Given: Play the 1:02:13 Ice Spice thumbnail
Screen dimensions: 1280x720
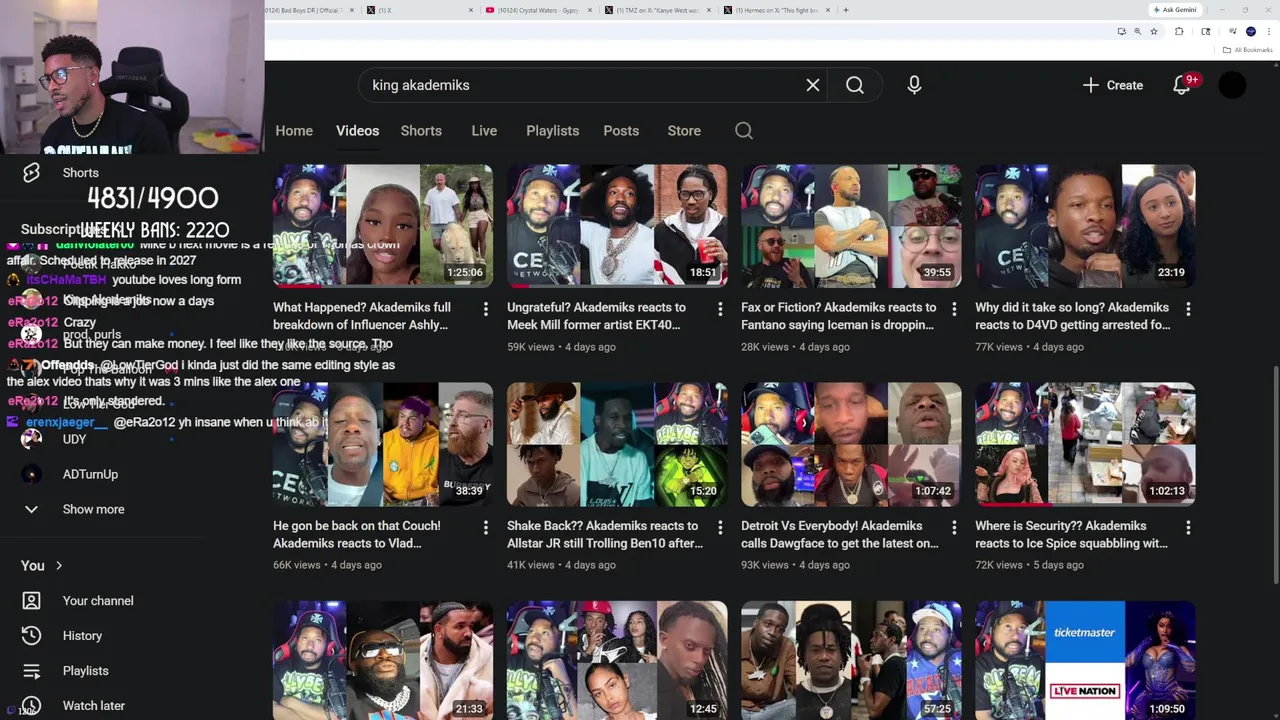Looking at the screenshot, I should pos(1085,444).
